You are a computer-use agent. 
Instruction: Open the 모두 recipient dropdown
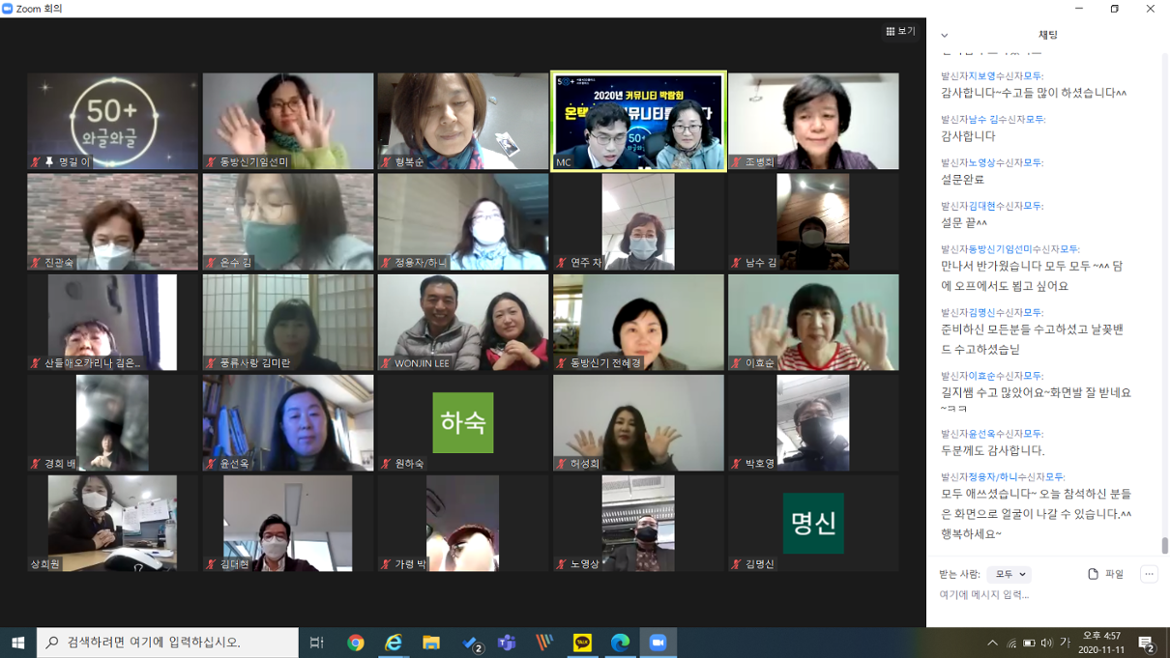1008,574
